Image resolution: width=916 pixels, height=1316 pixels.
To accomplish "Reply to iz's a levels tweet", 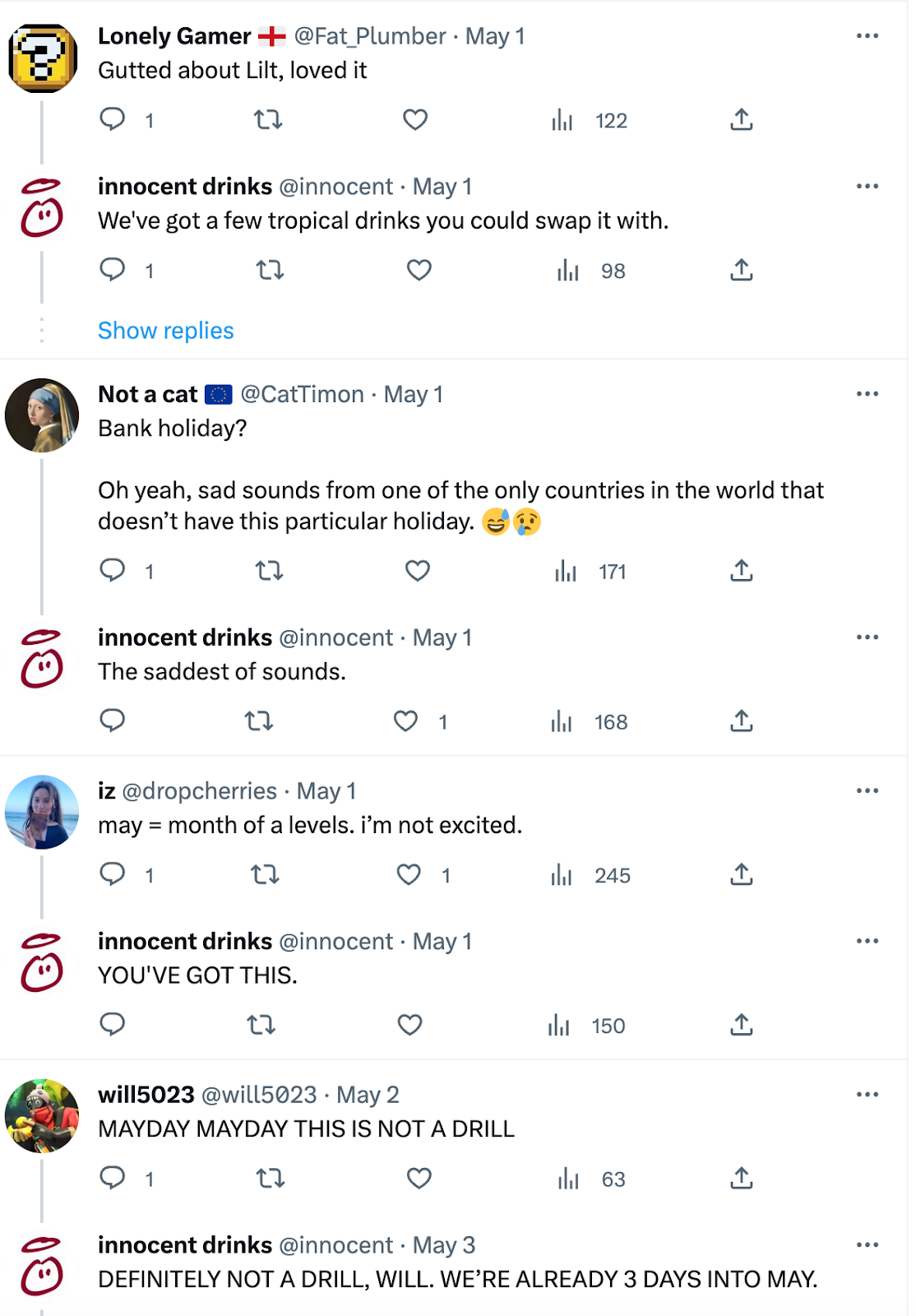I will [113, 874].
